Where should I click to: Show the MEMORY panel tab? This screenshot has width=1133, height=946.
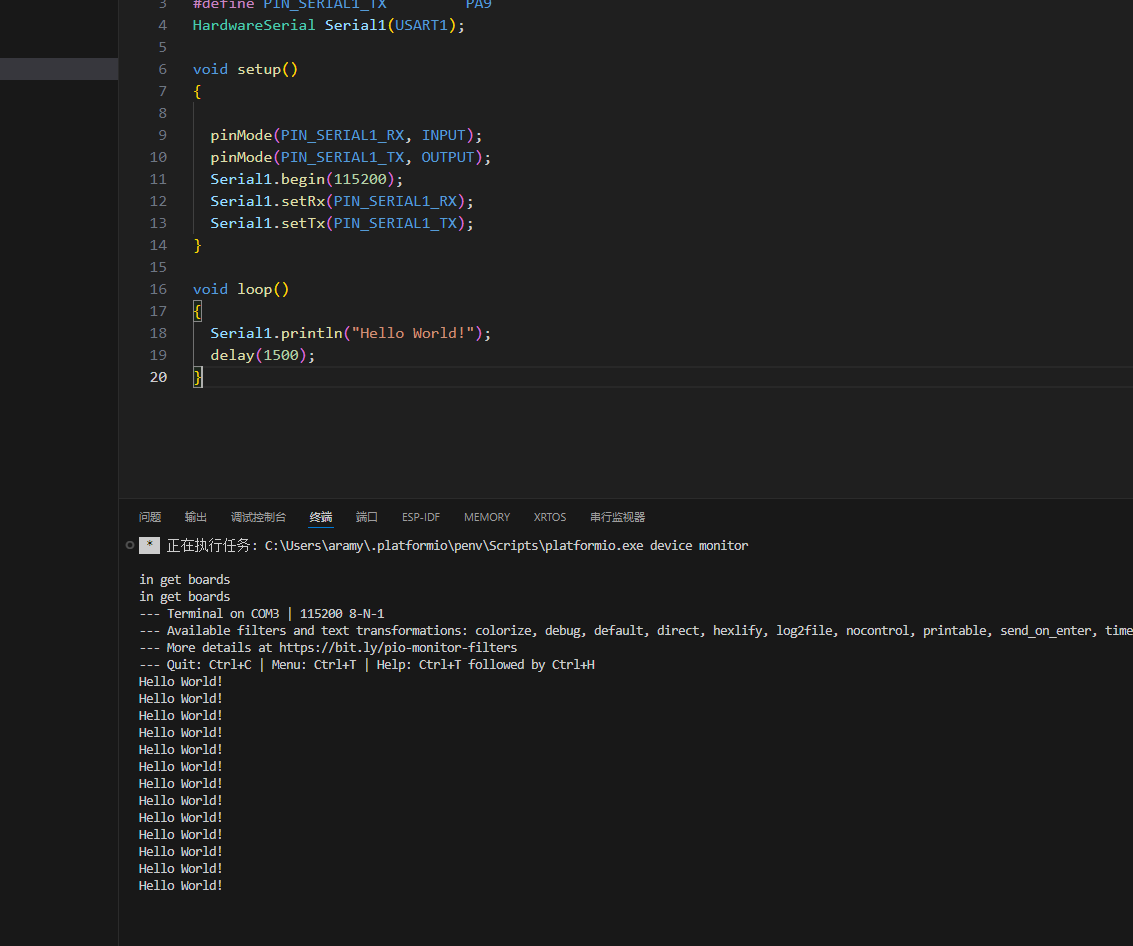(487, 517)
